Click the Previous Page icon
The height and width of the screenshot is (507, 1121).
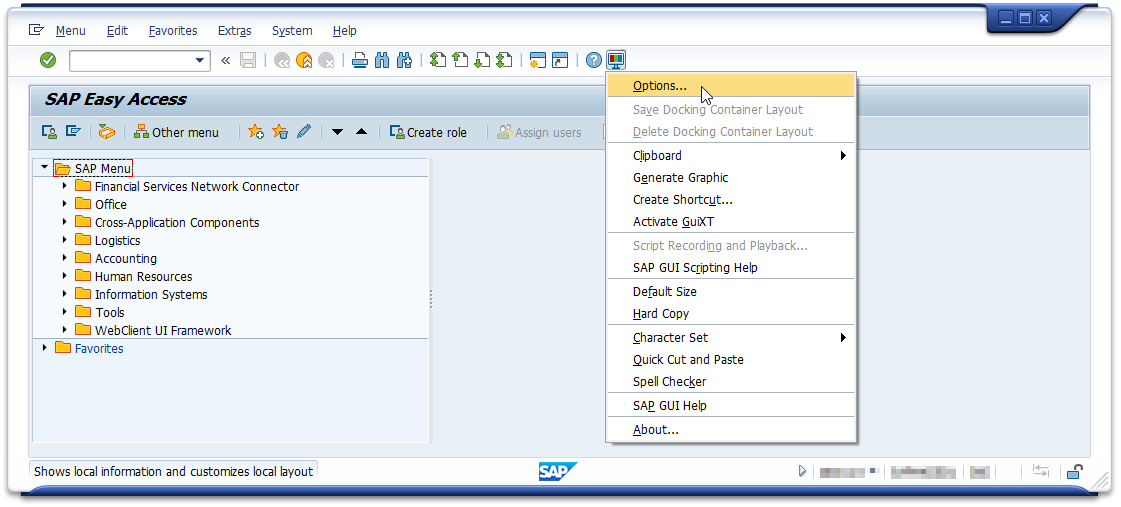(x=460, y=61)
